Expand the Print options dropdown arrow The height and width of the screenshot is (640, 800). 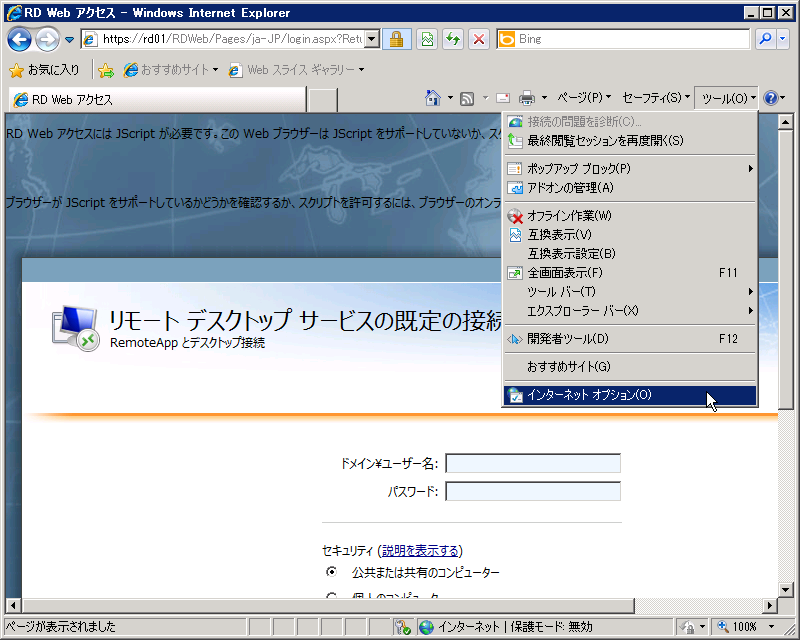click(x=544, y=98)
